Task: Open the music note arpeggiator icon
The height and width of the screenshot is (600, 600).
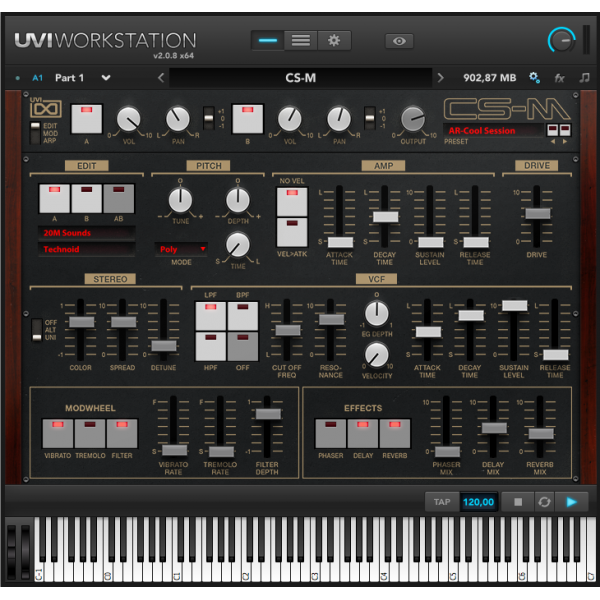Action: [584, 78]
